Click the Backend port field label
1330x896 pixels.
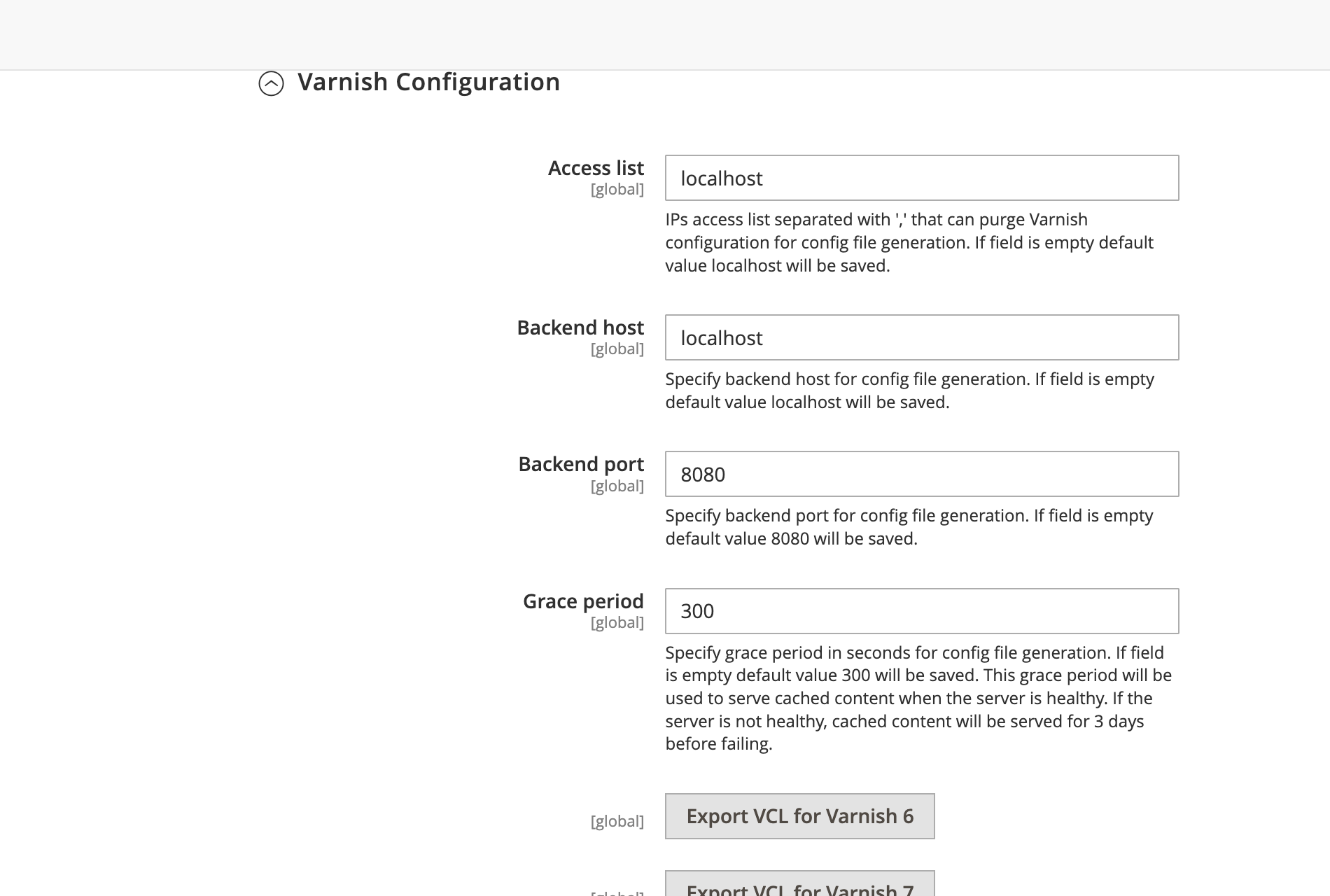point(580,464)
